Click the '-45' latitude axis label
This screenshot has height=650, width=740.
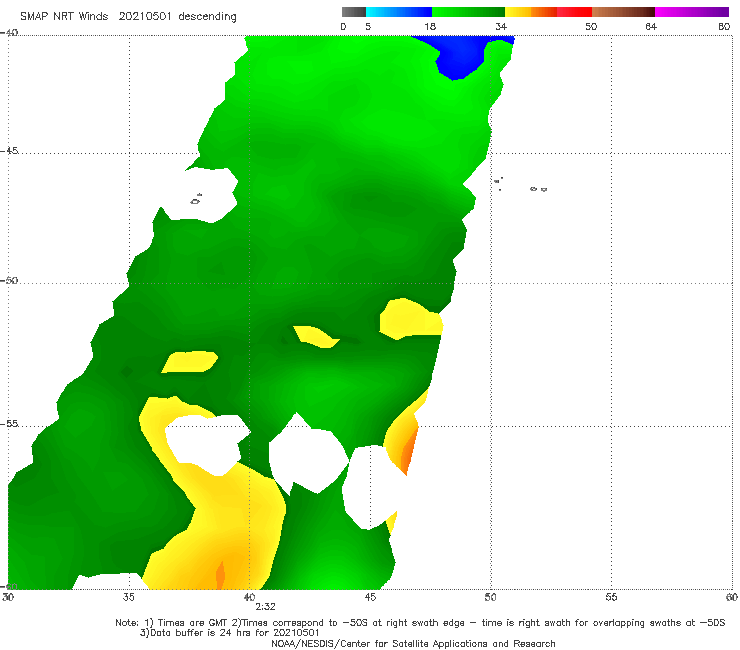pos(9,151)
